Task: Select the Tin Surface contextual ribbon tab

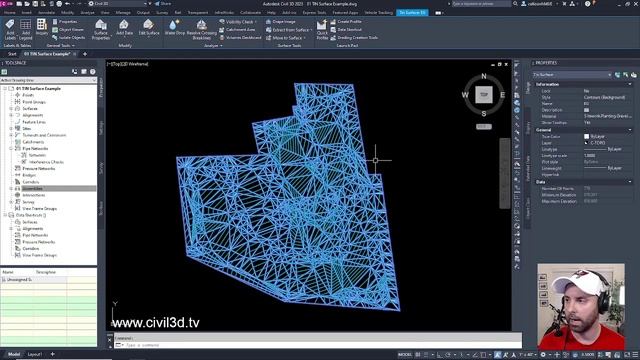Action: [412, 13]
